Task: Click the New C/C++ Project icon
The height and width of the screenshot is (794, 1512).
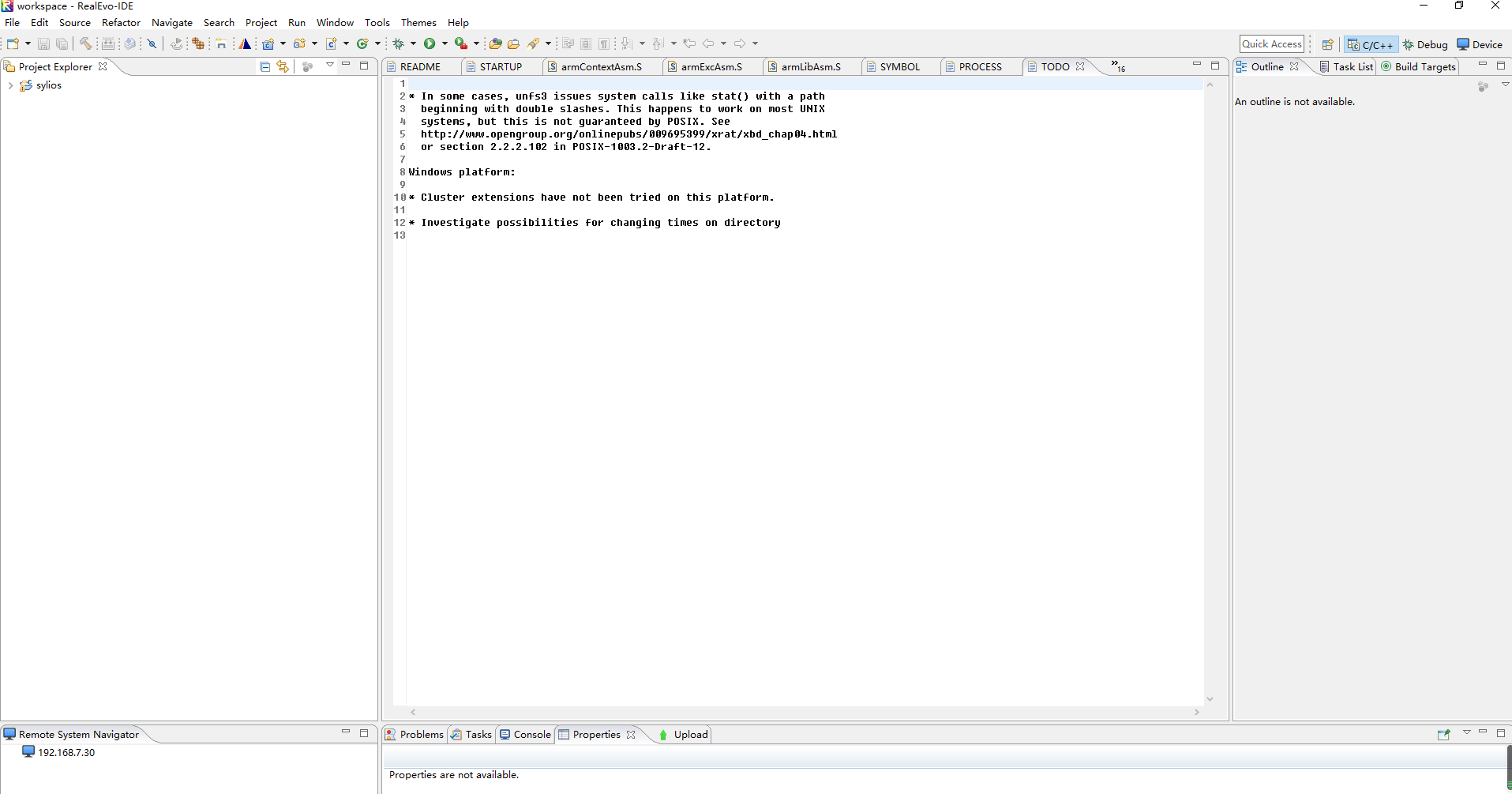Action: [x=268, y=43]
